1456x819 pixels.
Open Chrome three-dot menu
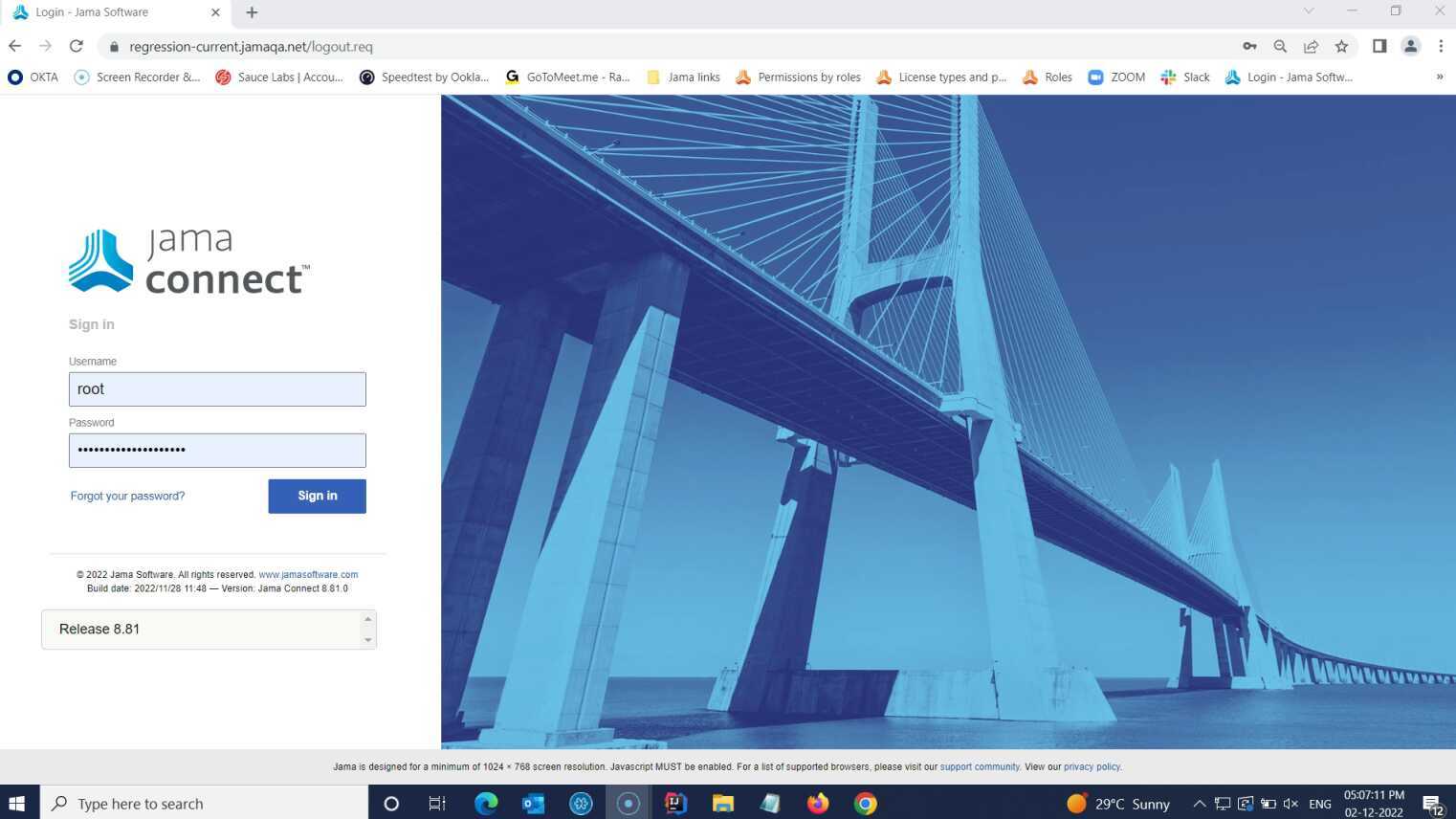1440,46
